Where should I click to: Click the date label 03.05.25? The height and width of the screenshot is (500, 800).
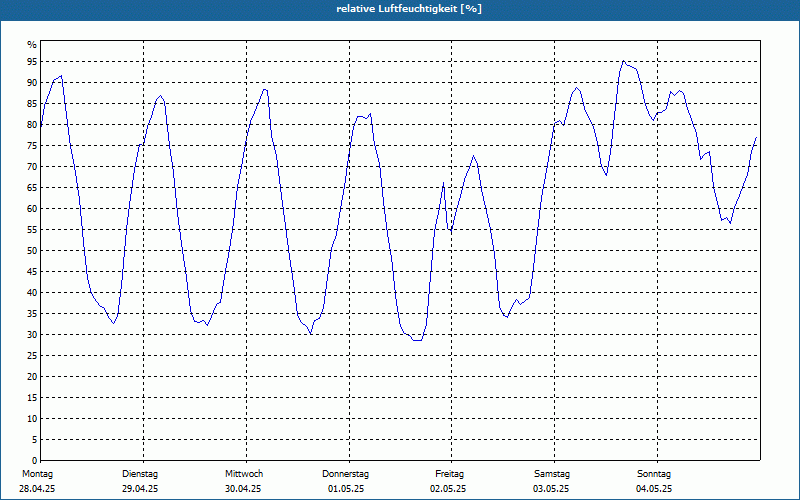pyautogui.click(x=551, y=489)
